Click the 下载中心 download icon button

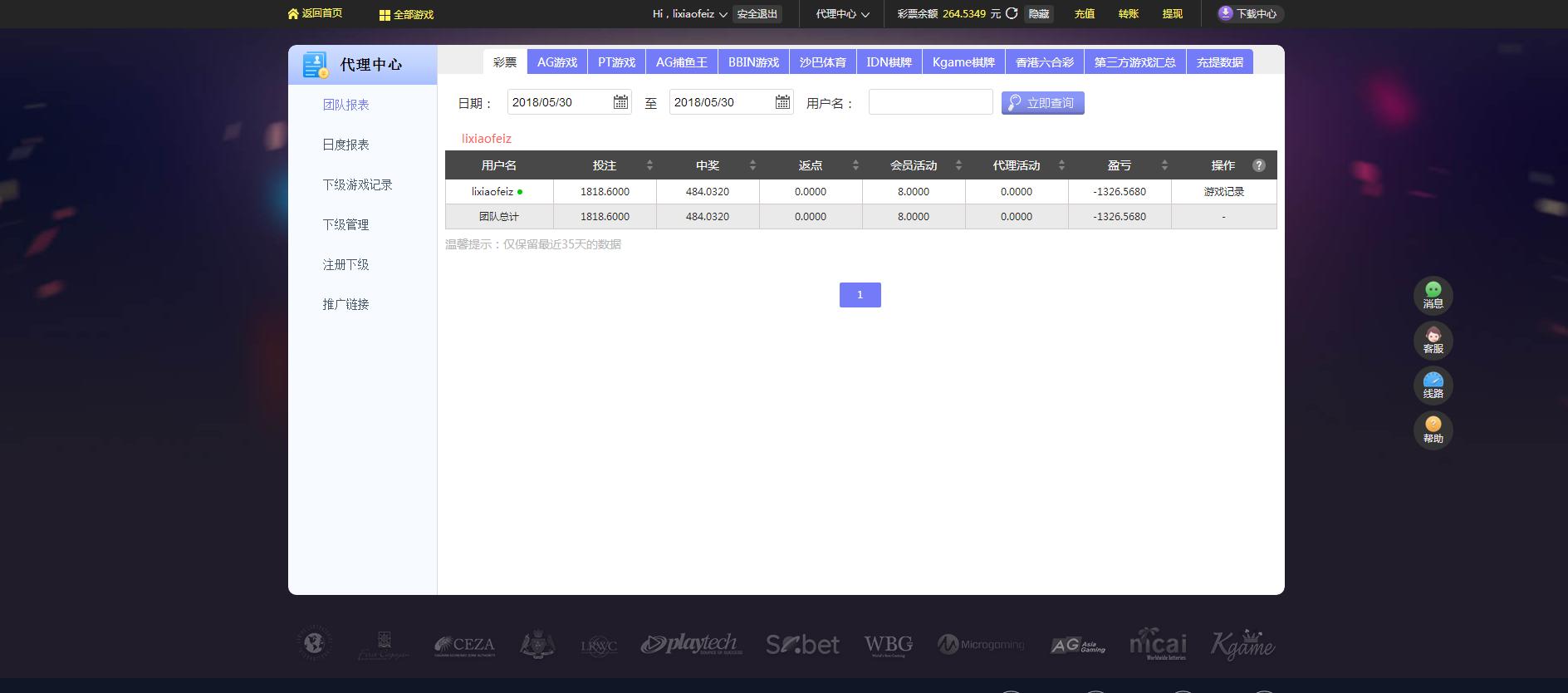[x=1250, y=13]
